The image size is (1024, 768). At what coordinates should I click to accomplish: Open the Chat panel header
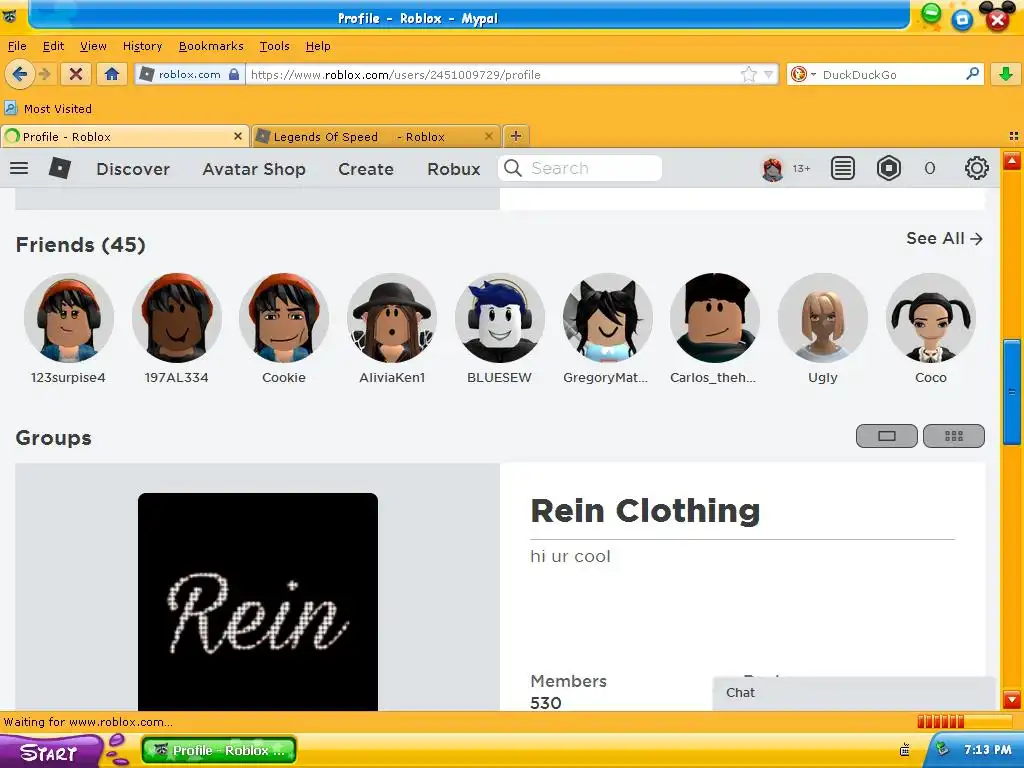854,693
